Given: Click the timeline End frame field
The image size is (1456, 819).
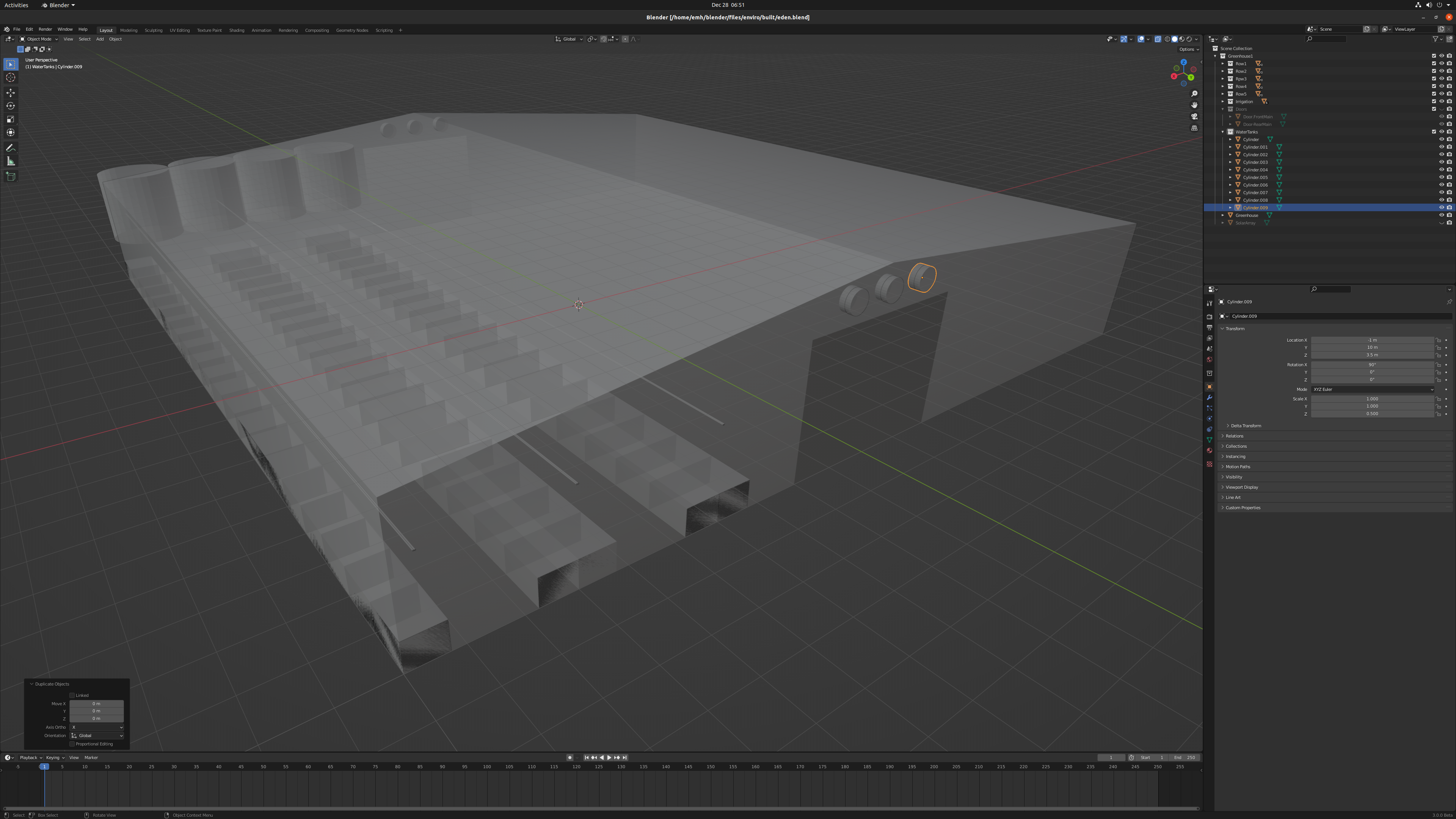Looking at the screenshot, I should click(1185, 758).
